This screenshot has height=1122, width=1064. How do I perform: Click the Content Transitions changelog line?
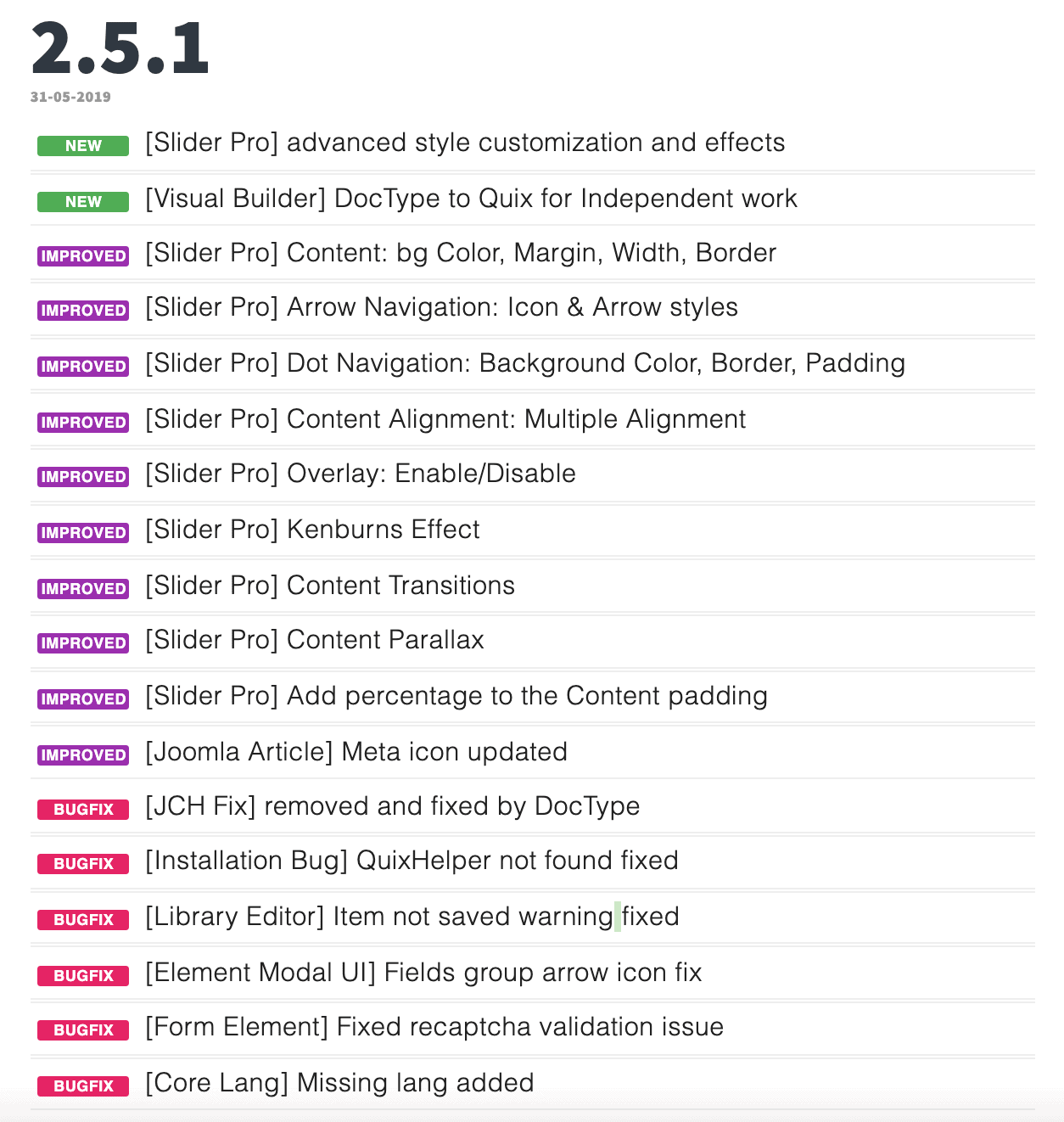(x=330, y=586)
